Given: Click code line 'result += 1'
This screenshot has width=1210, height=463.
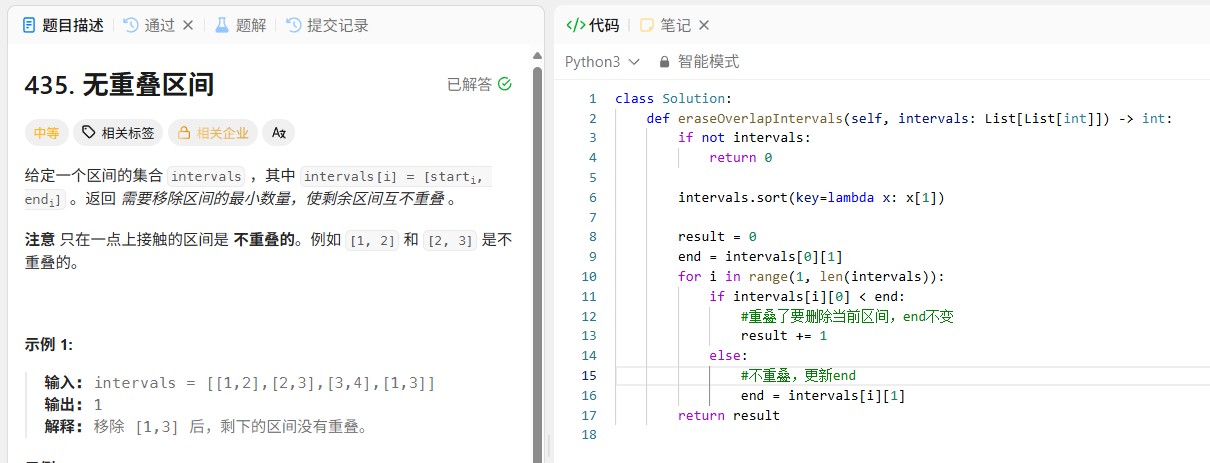Looking at the screenshot, I should (x=784, y=335).
